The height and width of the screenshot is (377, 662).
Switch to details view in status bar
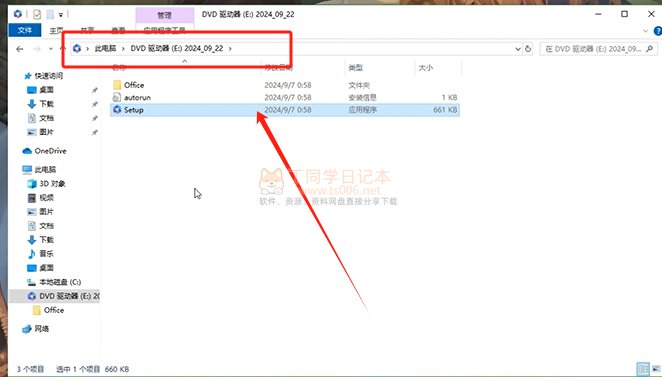(643, 369)
